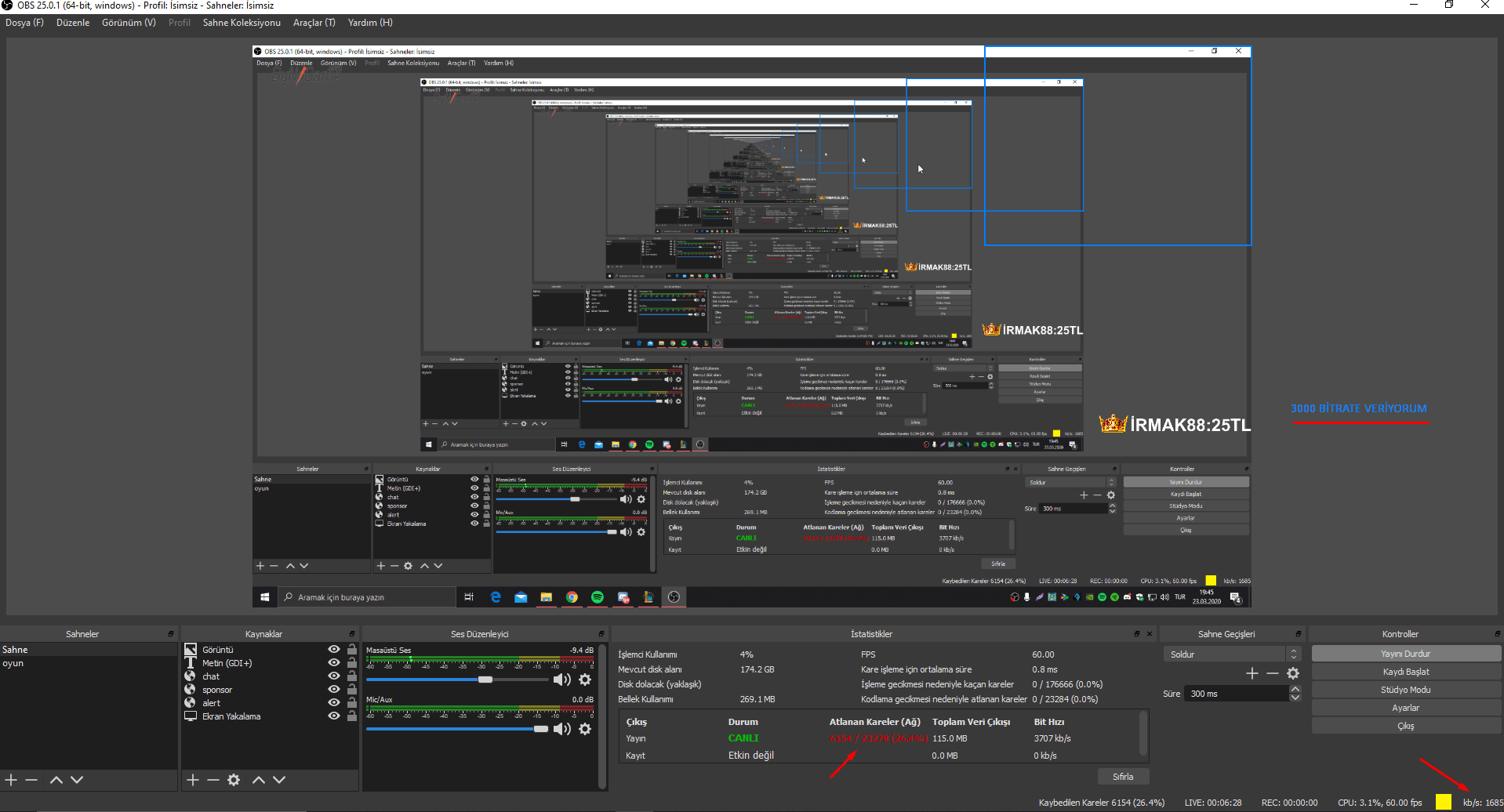This screenshot has width=1504, height=812.
Task: Move the source down in Kaynaklar
Action: pyautogui.click(x=279, y=780)
